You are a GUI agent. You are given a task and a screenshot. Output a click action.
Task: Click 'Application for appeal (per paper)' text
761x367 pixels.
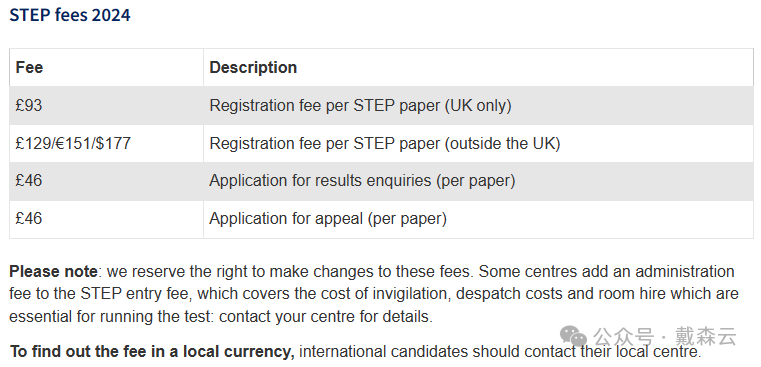point(328,219)
